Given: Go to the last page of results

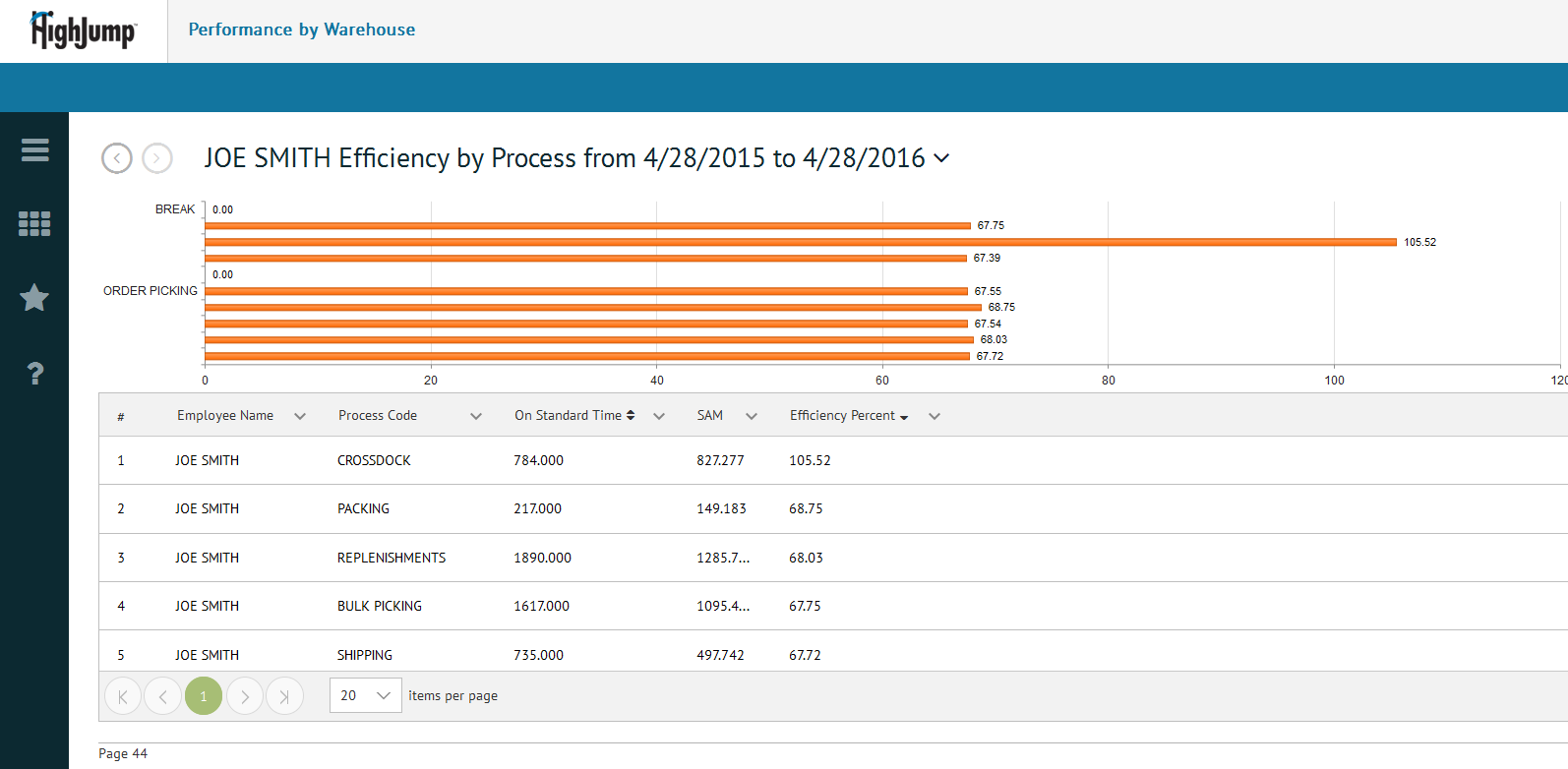Looking at the screenshot, I should tap(284, 696).
